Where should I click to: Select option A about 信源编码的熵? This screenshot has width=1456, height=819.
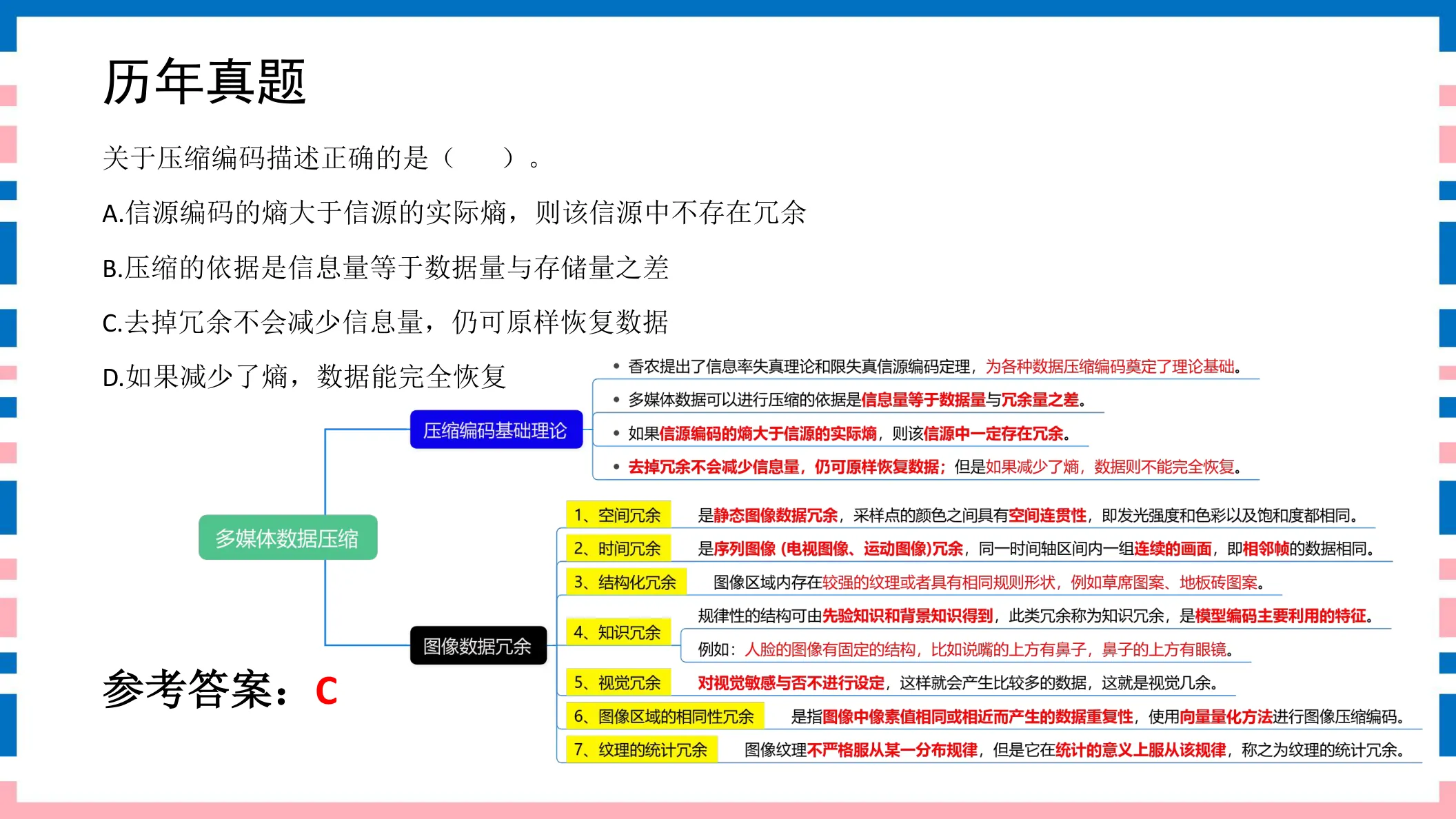(x=454, y=213)
